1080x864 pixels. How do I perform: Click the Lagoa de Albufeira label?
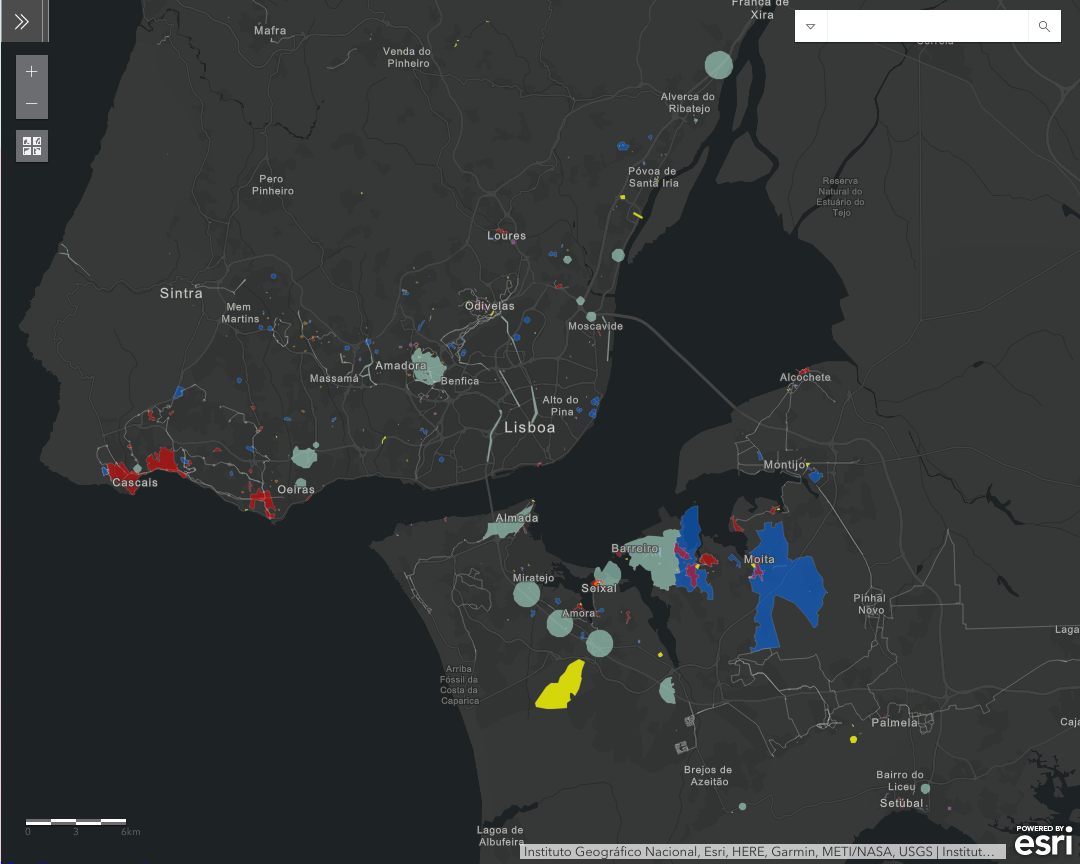click(501, 836)
